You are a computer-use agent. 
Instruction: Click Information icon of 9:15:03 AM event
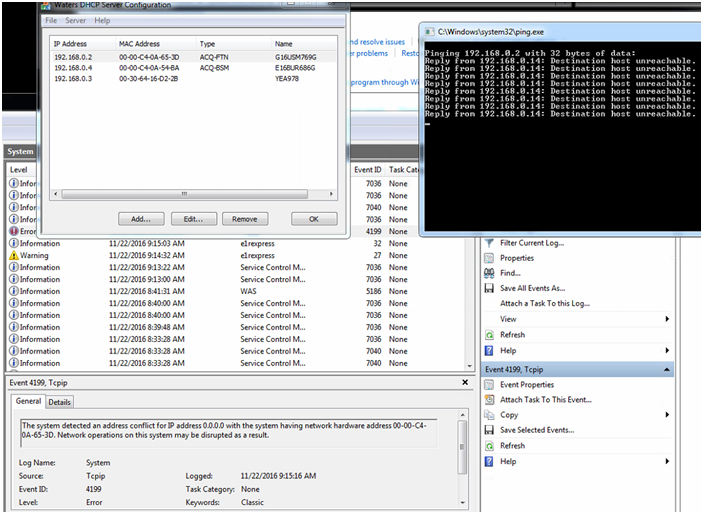(14, 243)
